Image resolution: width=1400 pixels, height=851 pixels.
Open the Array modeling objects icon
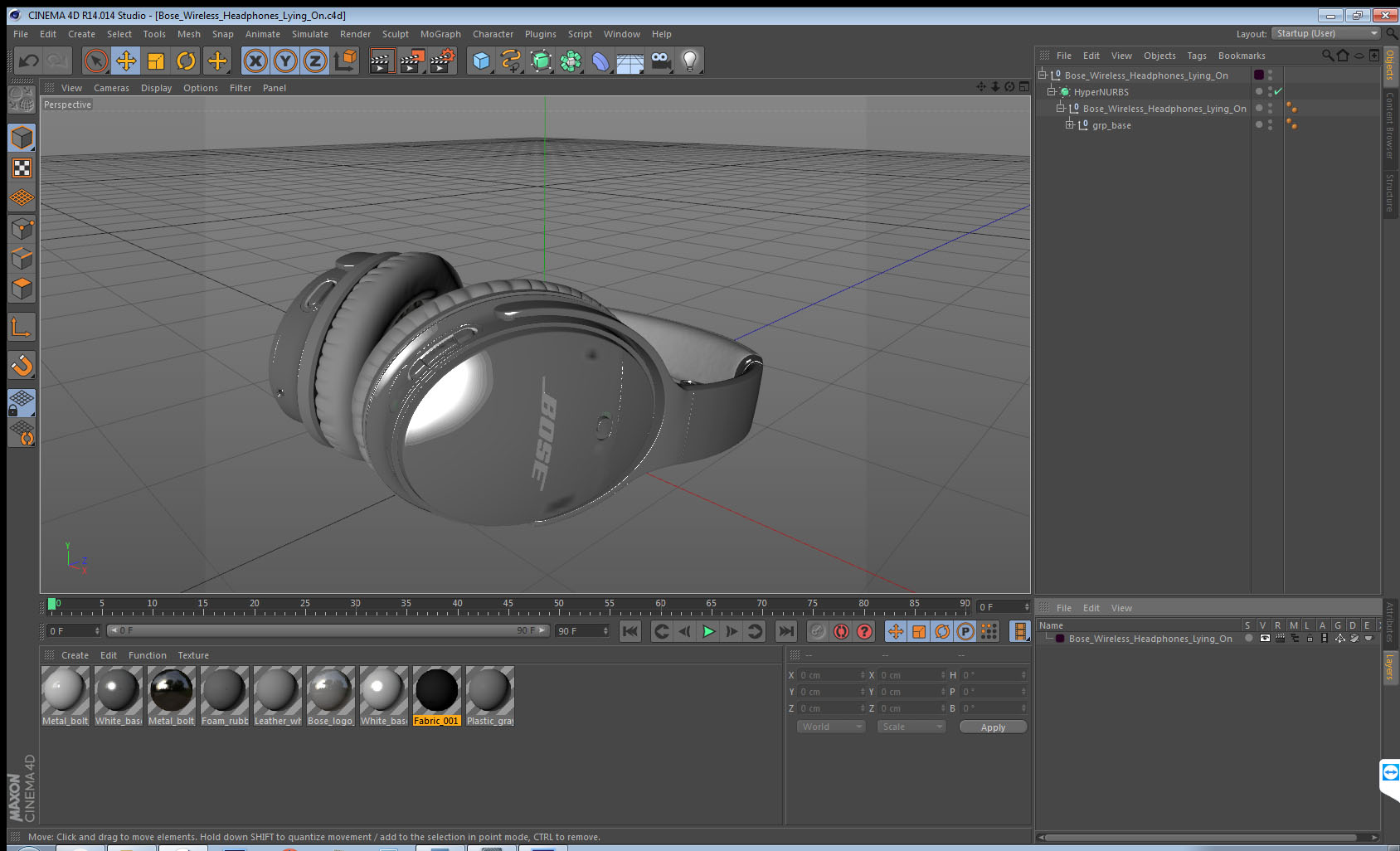(x=571, y=61)
